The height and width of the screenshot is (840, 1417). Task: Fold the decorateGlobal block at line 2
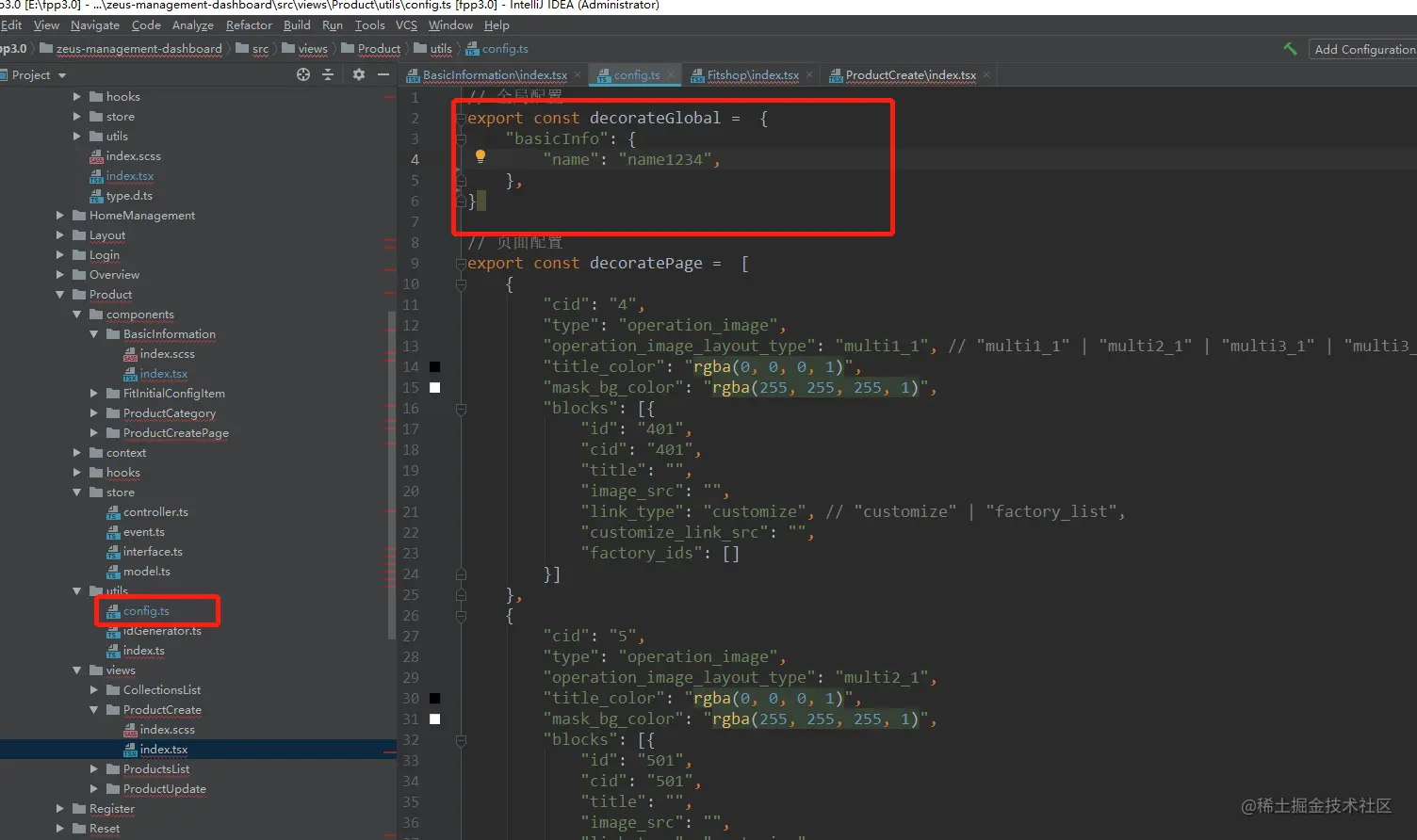(462, 119)
